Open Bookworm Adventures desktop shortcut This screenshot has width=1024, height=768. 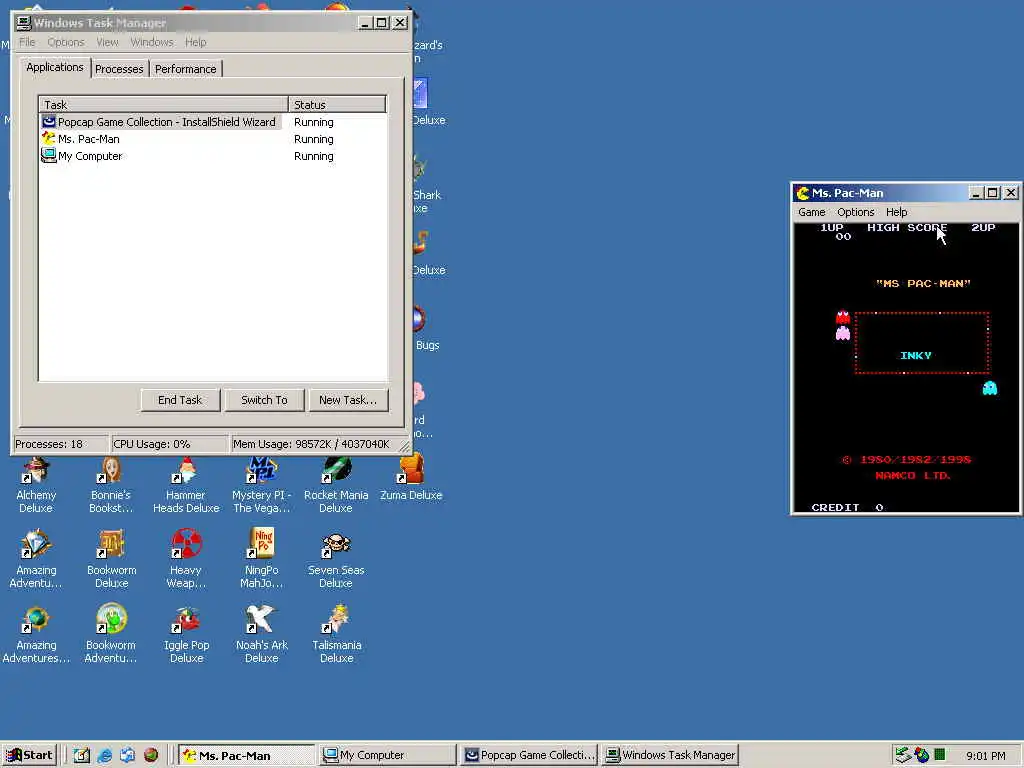[111, 635]
